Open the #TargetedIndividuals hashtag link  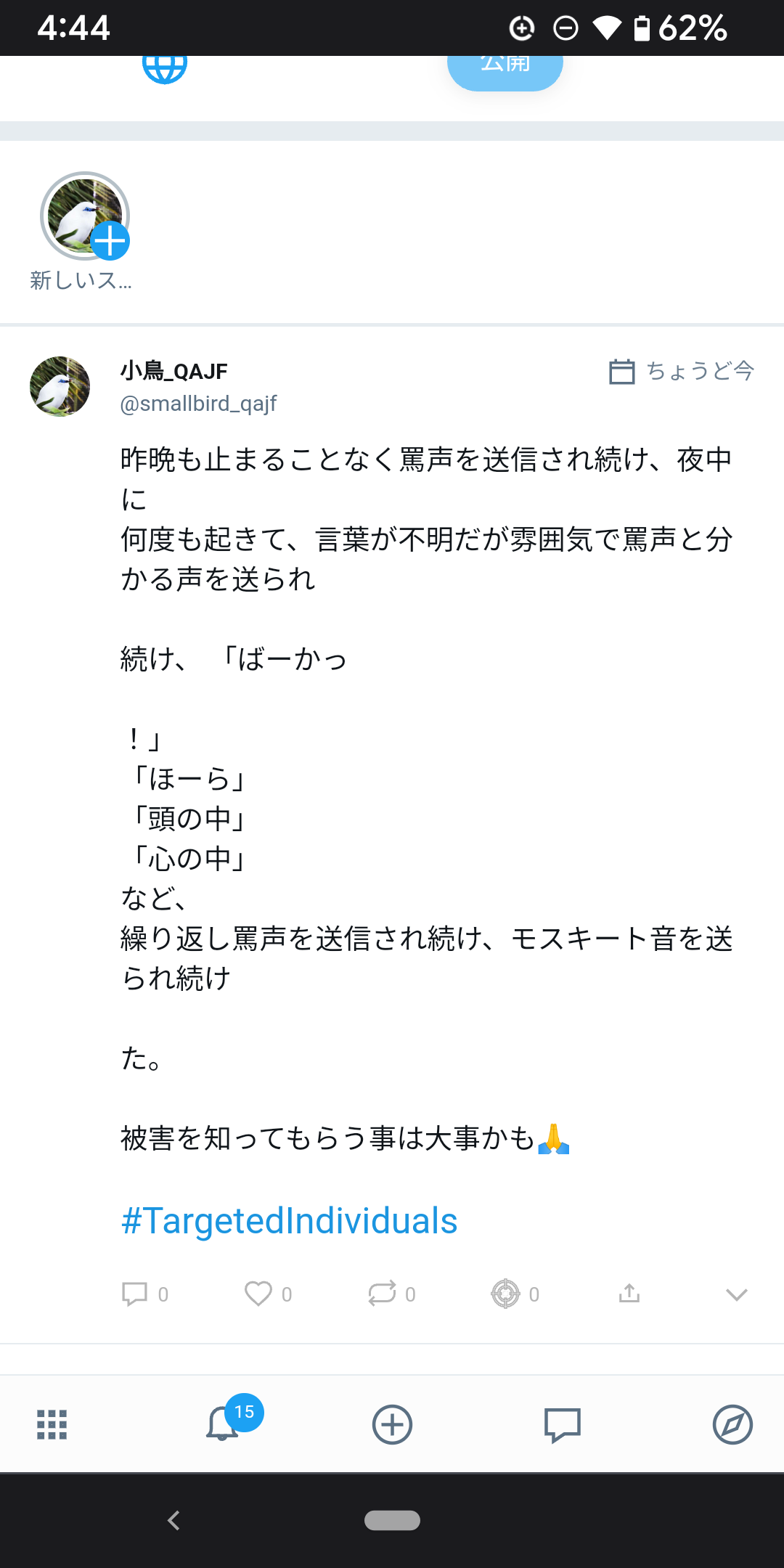coord(289,1220)
